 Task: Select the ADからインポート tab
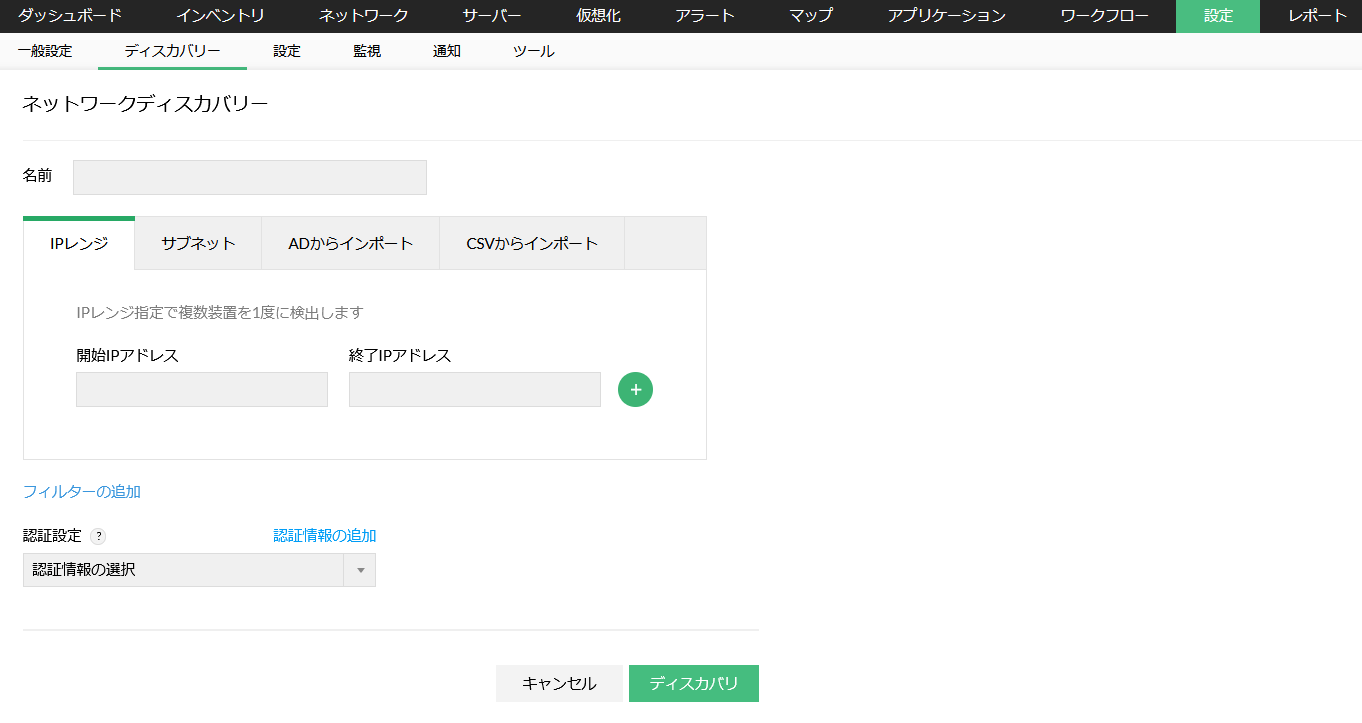[350, 243]
